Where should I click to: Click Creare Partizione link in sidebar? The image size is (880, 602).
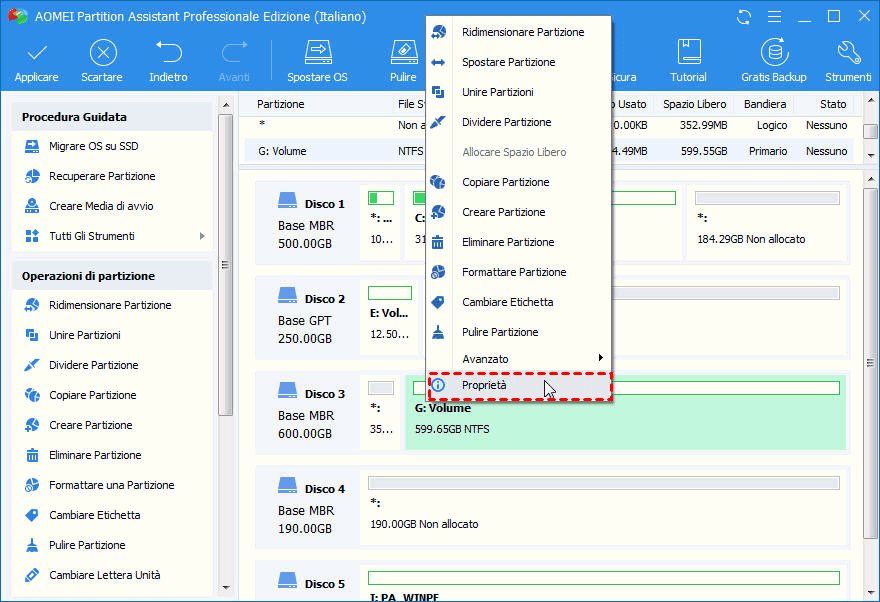(x=90, y=425)
